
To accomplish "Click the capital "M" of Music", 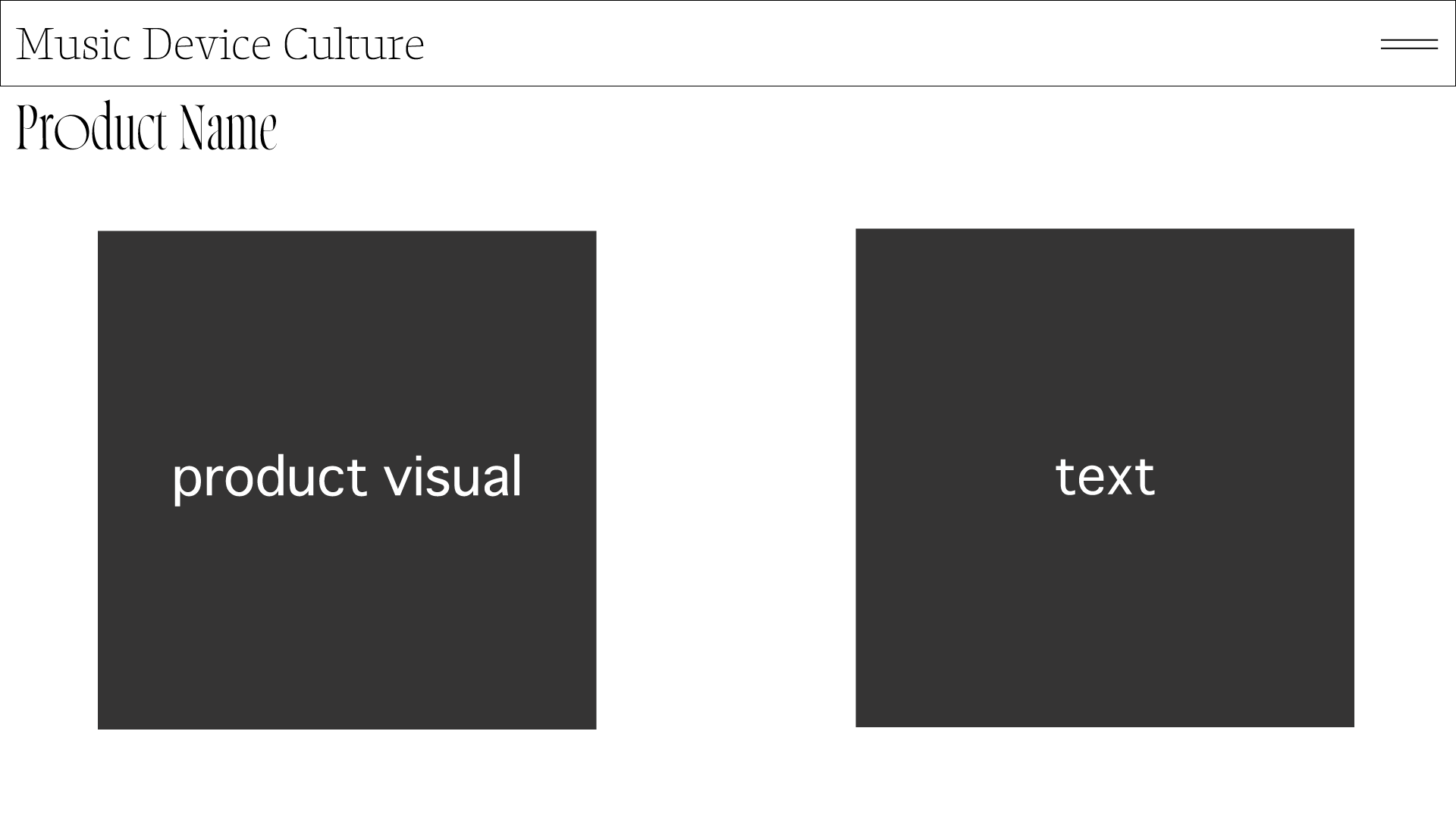I will (x=35, y=44).
